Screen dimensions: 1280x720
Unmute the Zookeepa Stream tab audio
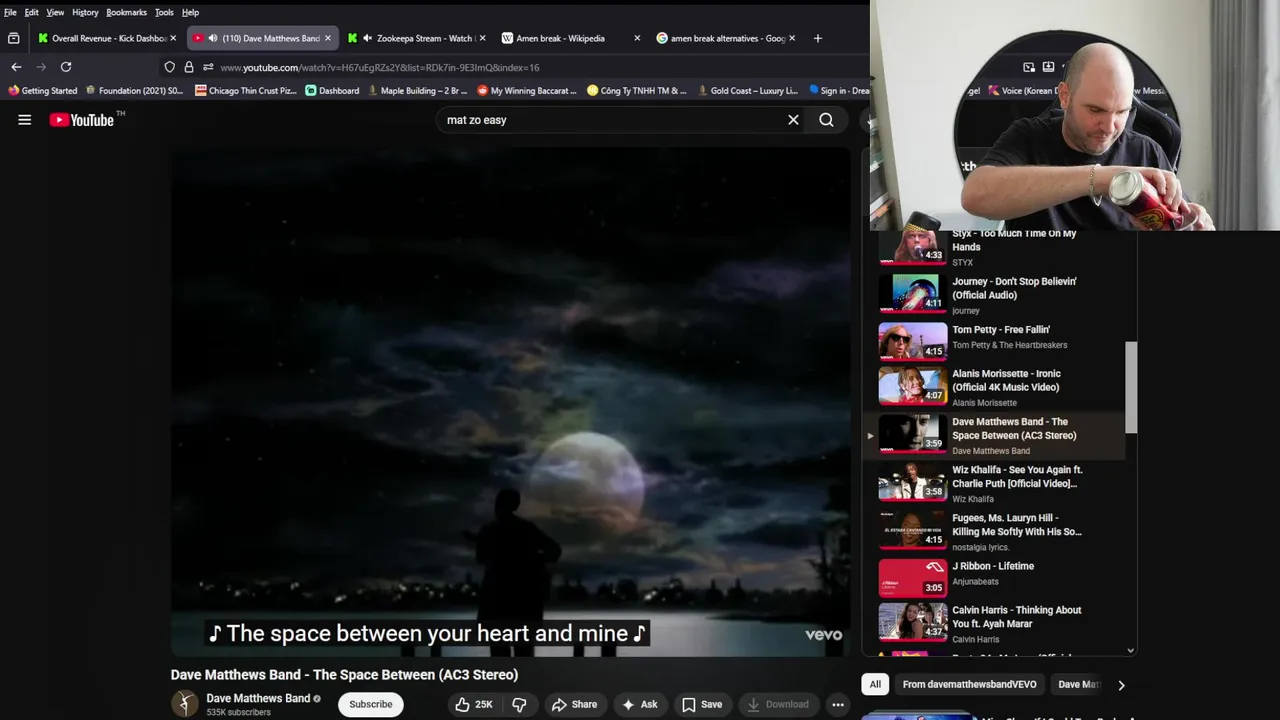(367, 38)
